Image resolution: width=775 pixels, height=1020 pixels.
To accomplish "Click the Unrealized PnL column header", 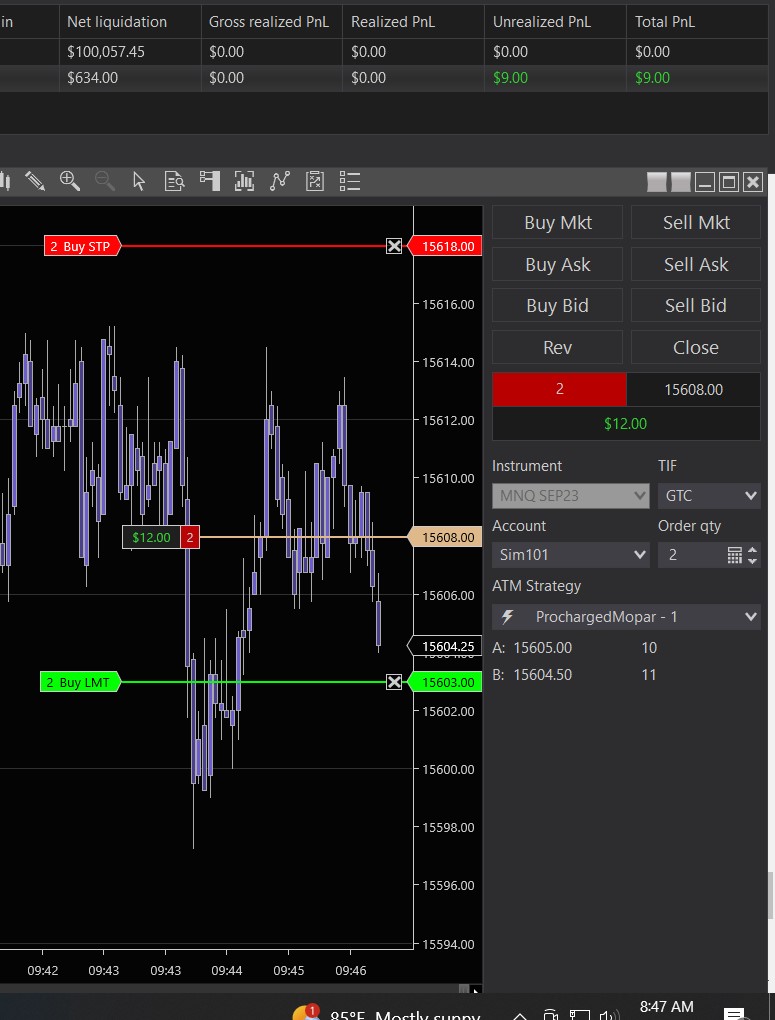I will [542, 22].
